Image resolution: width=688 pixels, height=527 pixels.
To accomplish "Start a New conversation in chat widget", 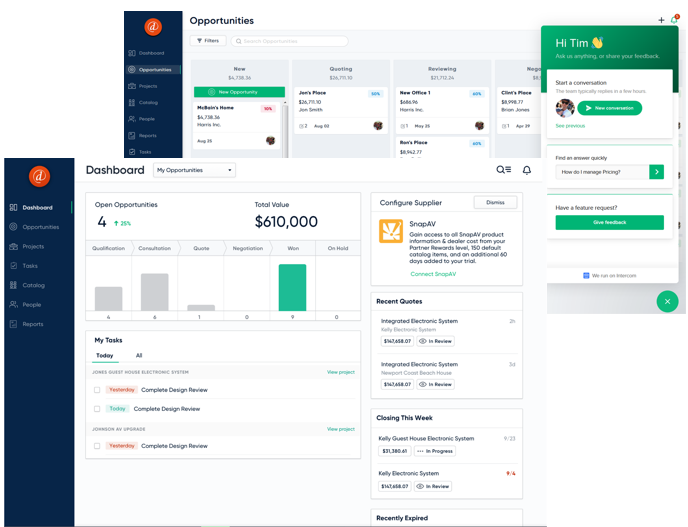I will [609, 108].
